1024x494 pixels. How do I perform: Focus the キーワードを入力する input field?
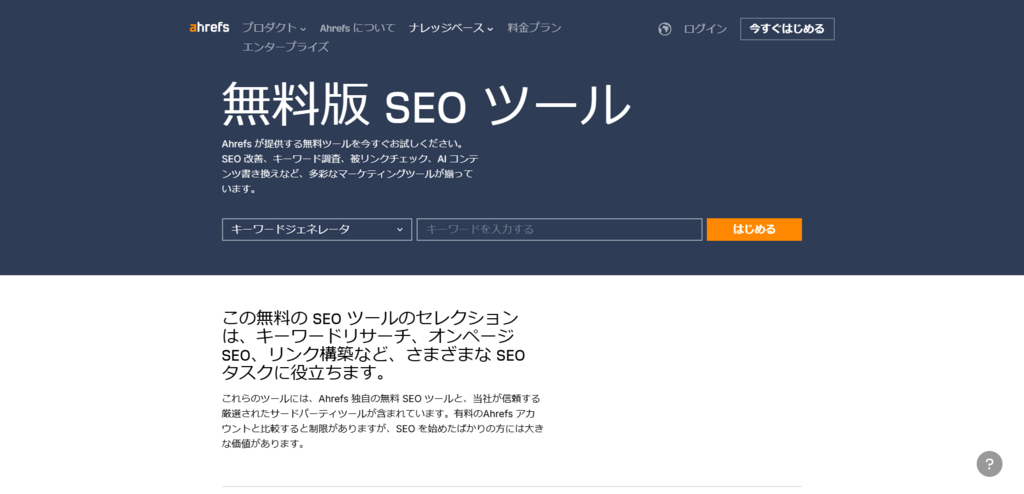pyautogui.click(x=560, y=229)
